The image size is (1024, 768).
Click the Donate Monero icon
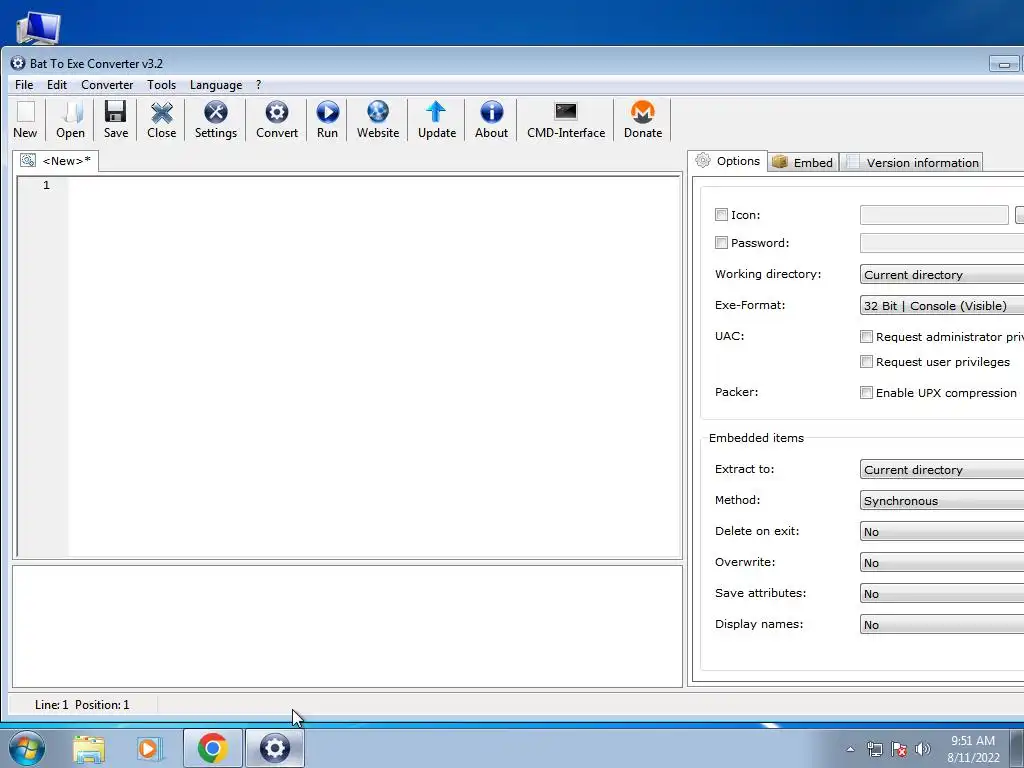643,120
